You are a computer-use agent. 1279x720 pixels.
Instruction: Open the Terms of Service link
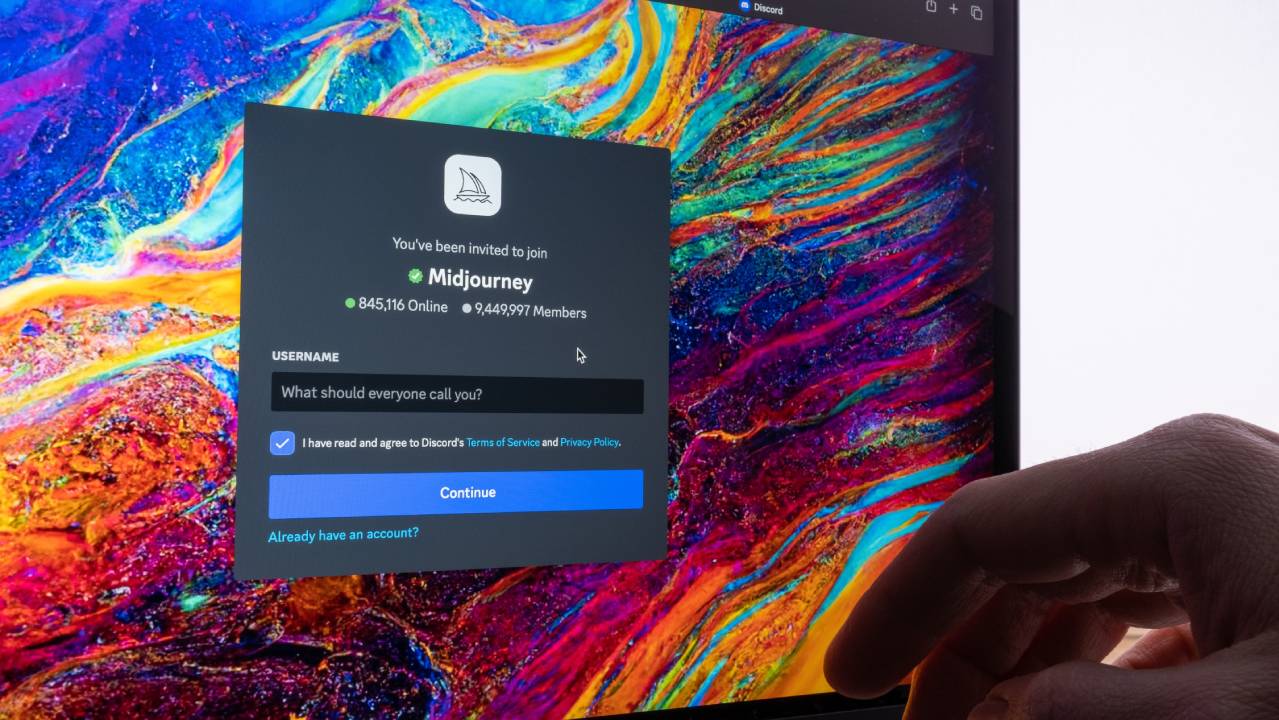[x=502, y=442]
